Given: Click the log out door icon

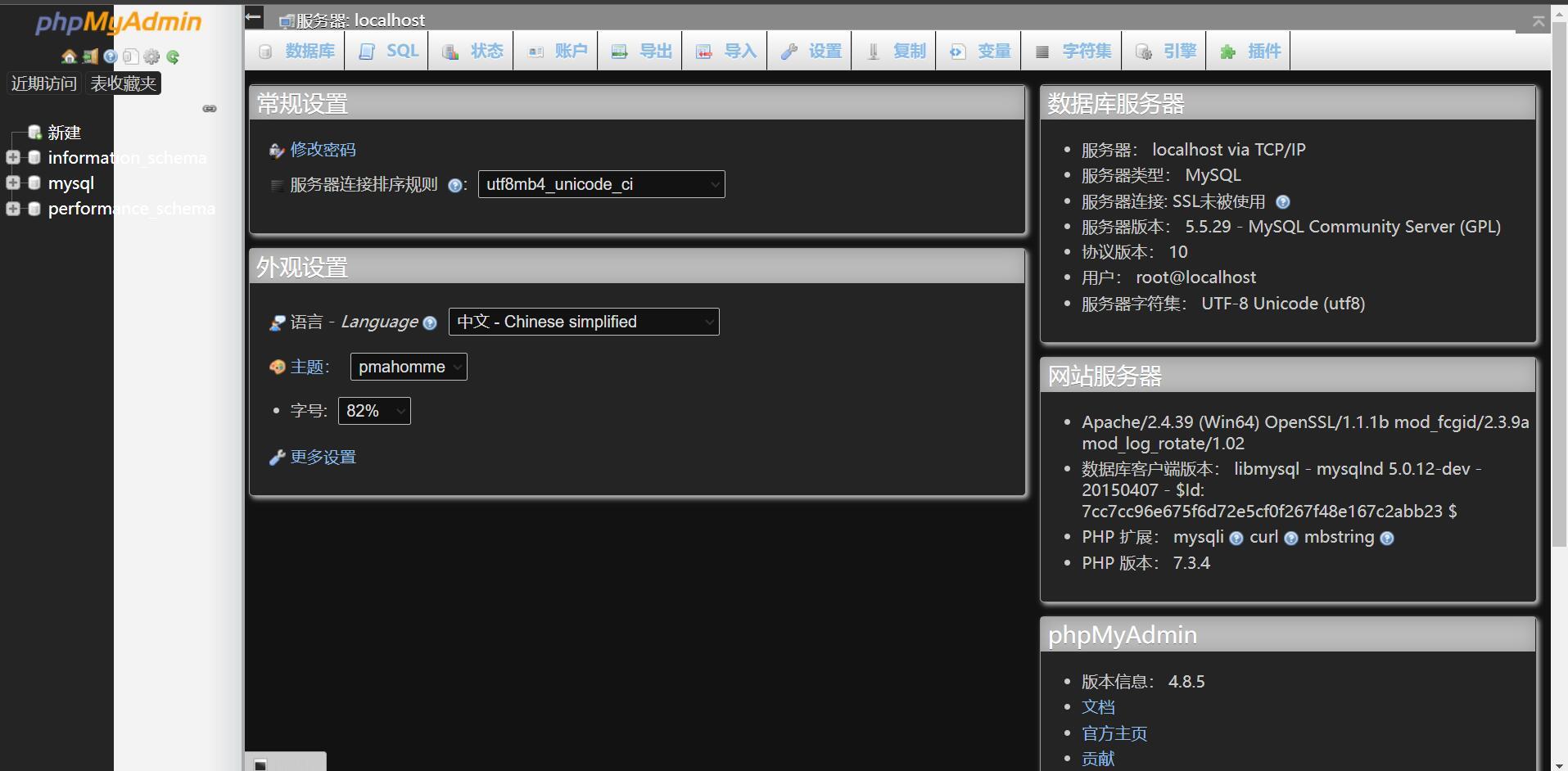Looking at the screenshot, I should click(x=90, y=56).
